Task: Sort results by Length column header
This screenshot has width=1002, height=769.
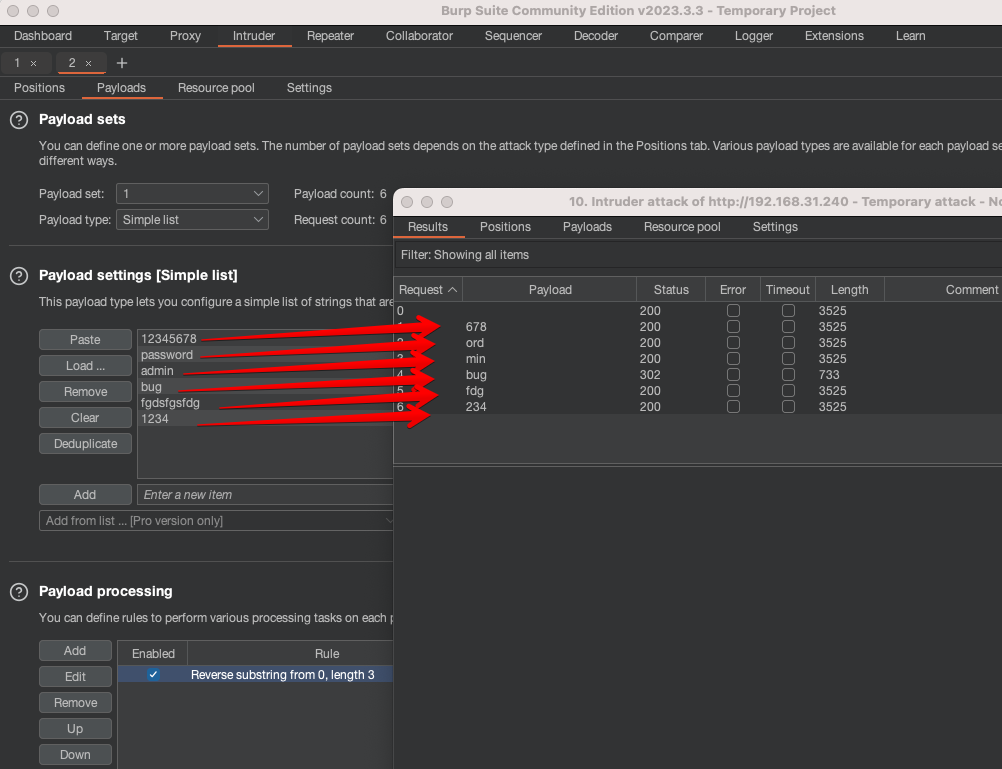Action: click(x=849, y=290)
